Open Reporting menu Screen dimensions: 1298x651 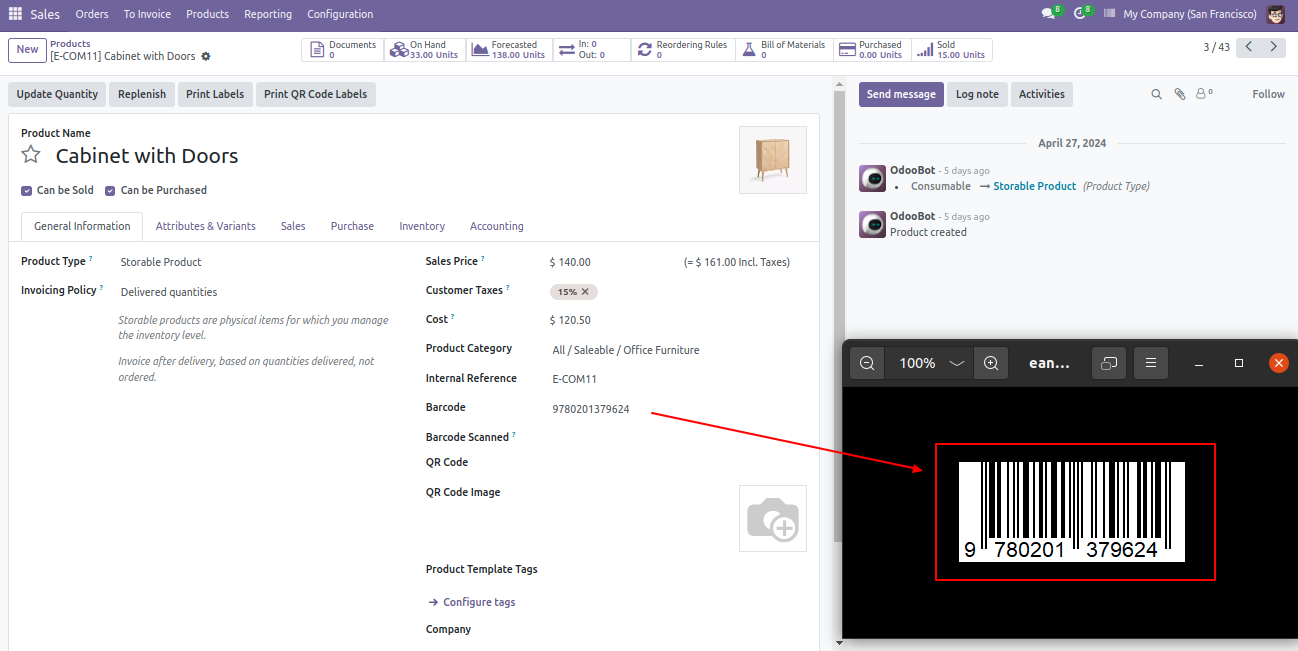pos(268,14)
